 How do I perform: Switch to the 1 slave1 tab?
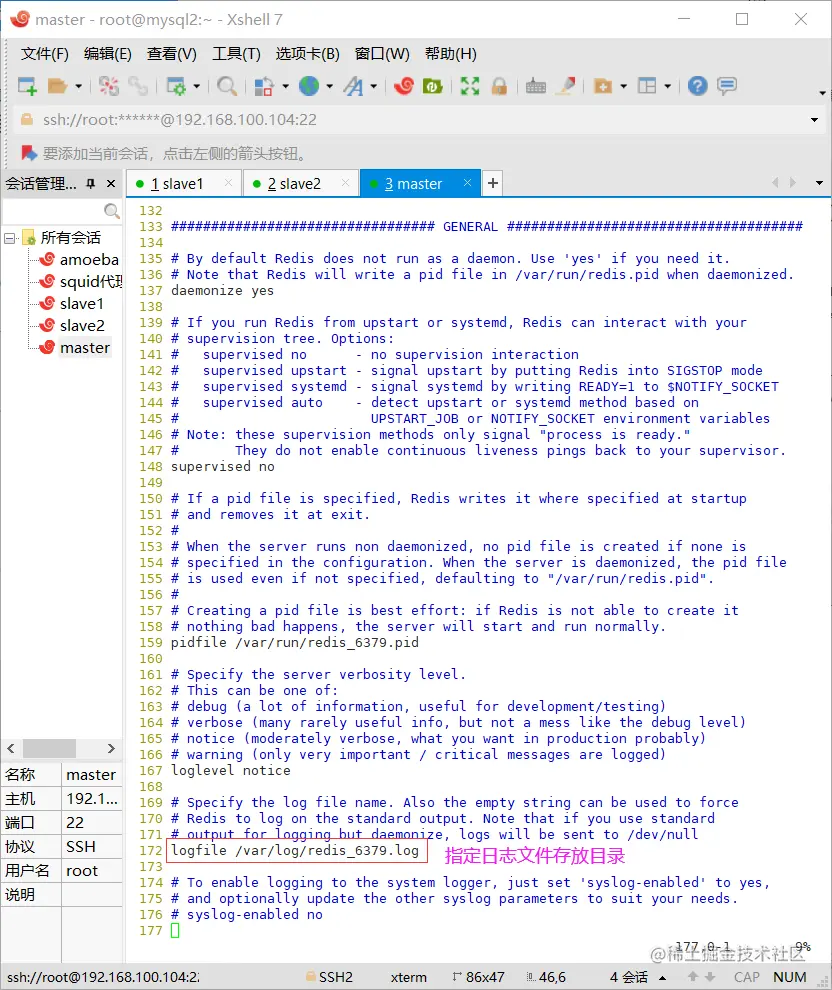(x=184, y=184)
